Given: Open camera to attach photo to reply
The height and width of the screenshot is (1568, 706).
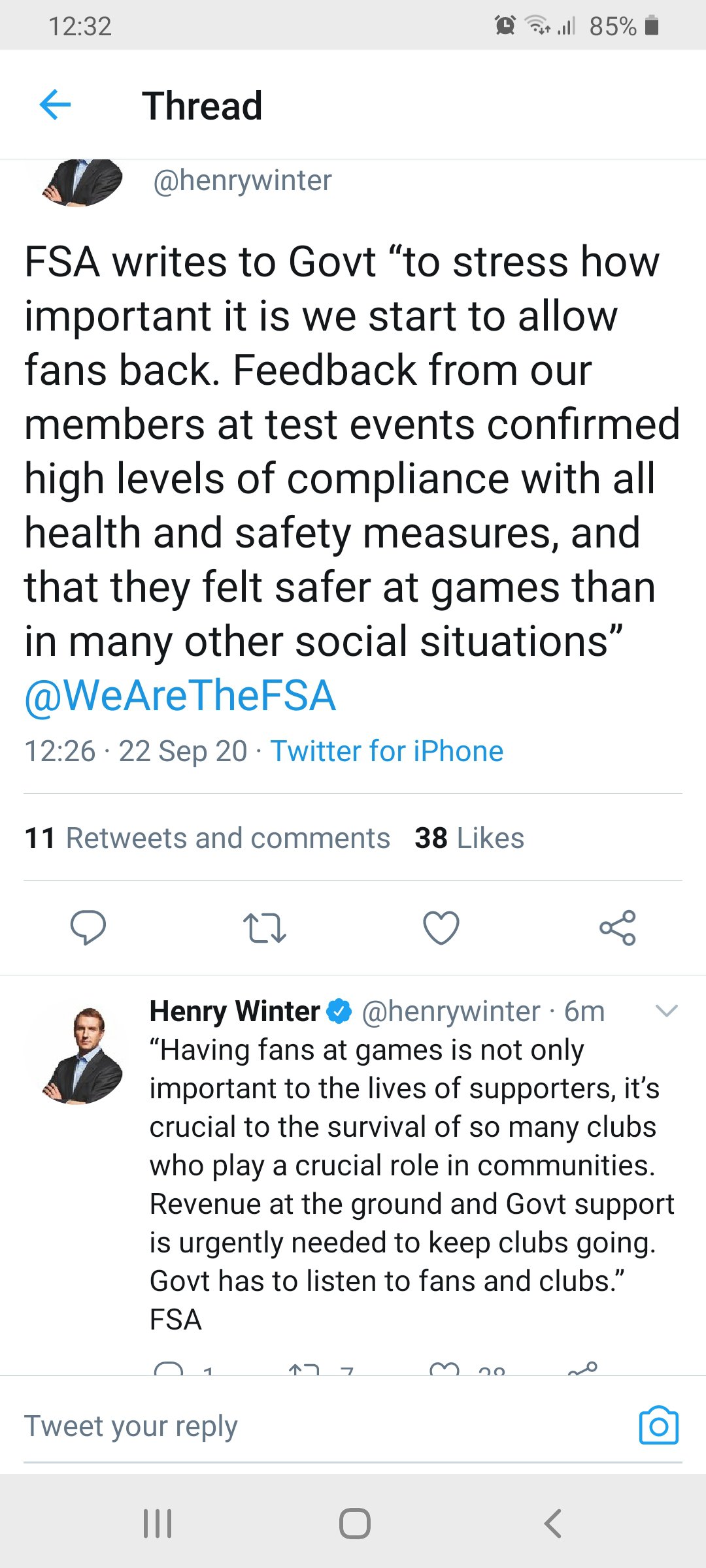Looking at the screenshot, I should tap(658, 1426).
